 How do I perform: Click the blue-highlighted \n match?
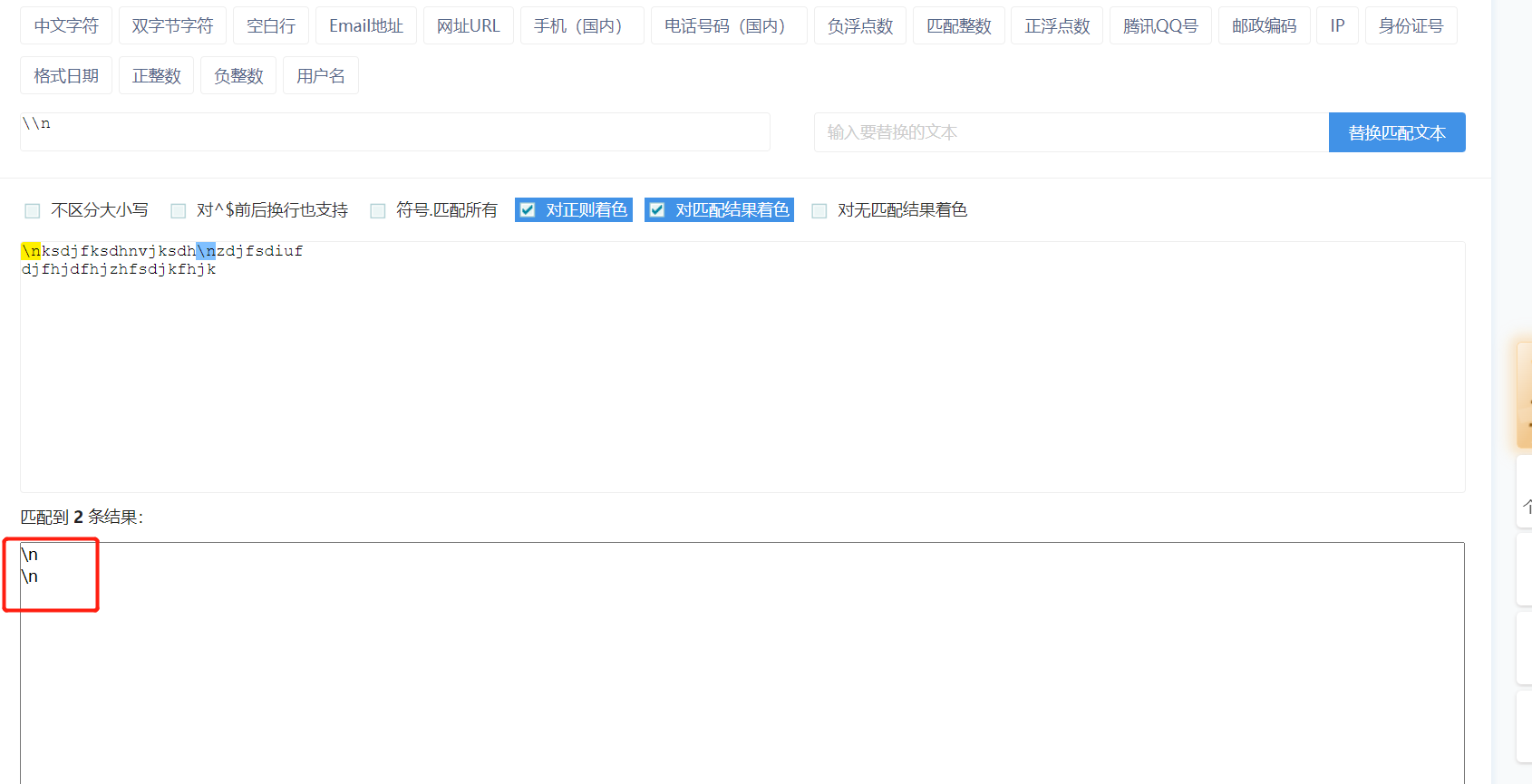pyautogui.click(x=206, y=251)
